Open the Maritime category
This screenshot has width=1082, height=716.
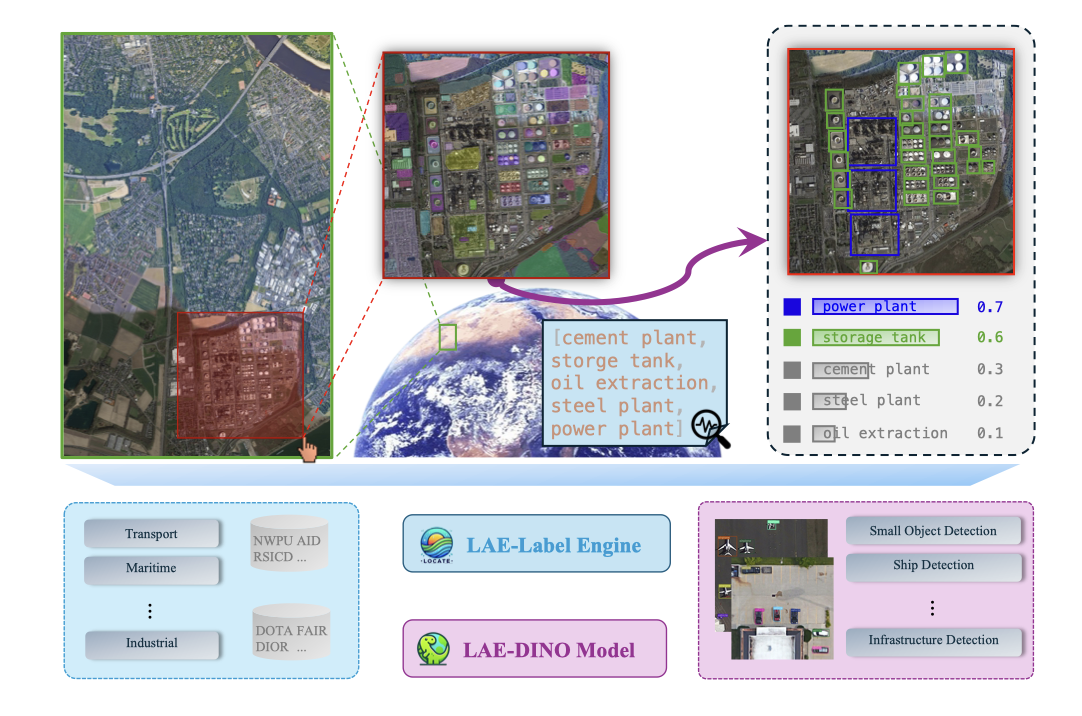pos(152,569)
